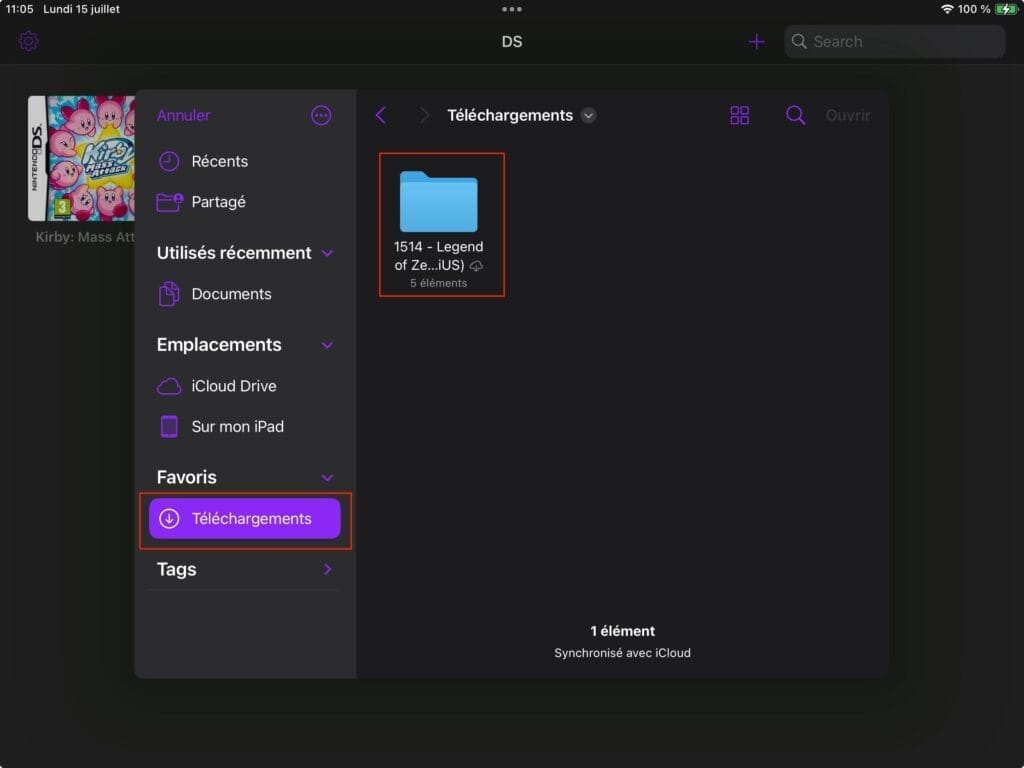Expand the Tags section
The width and height of the screenshot is (1024, 768).
point(327,569)
